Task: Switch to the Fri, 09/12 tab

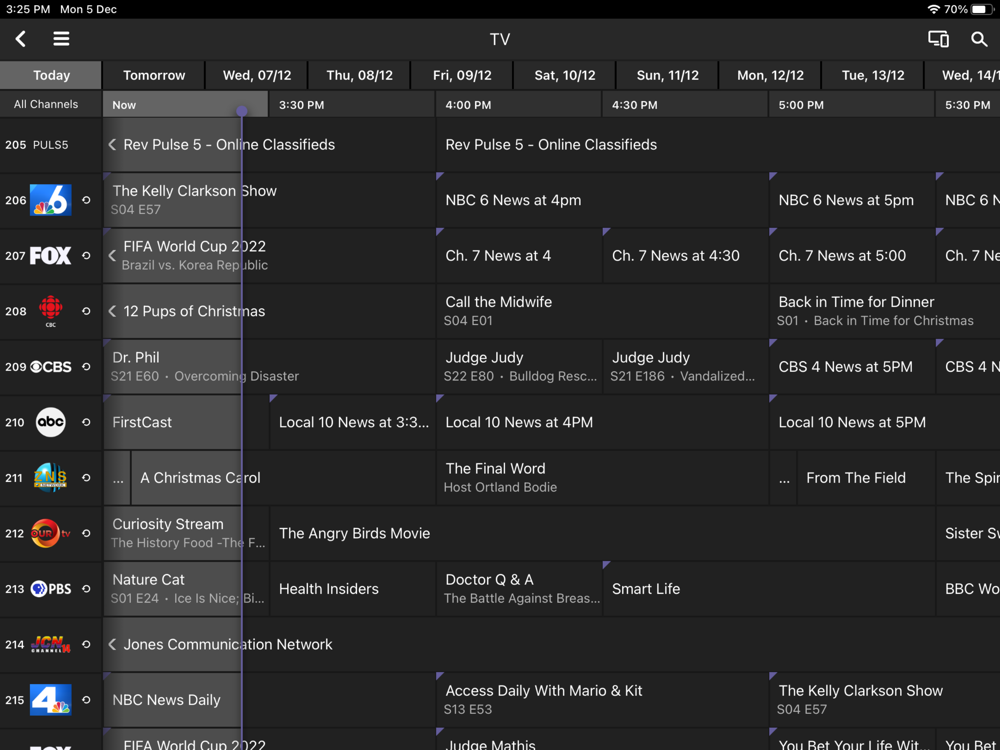Action: point(462,75)
